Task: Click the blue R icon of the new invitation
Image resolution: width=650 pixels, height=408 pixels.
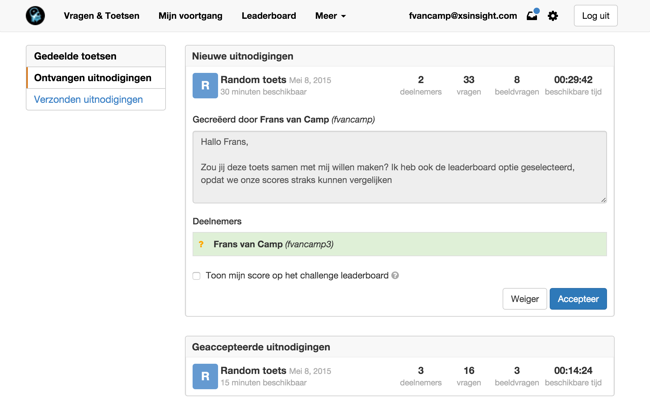Action: [x=205, y=86]
